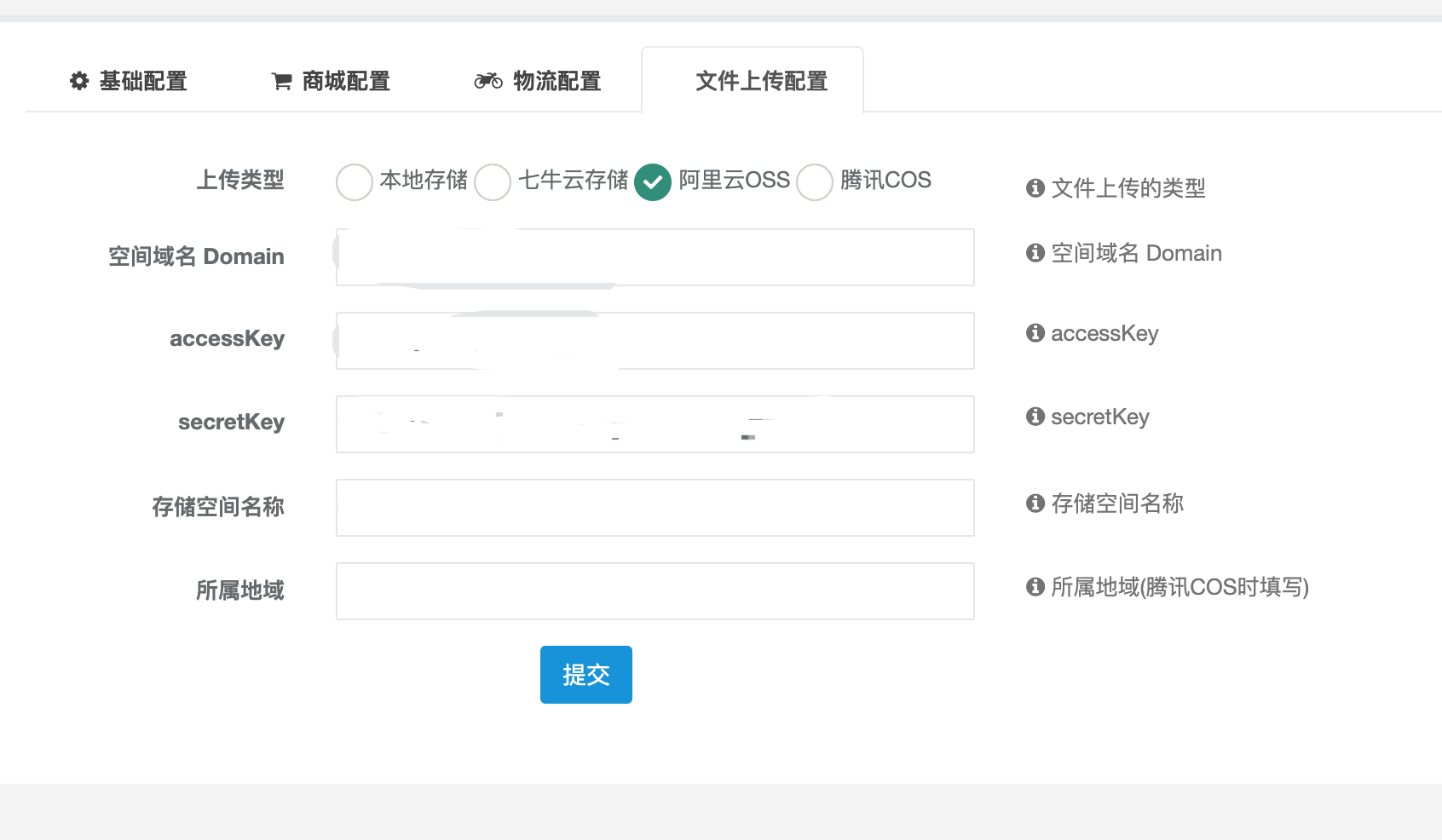Click info icon beside 文件上传的类型
Viewport: 1442px width, 840px height.
(x=1035, y=187)
